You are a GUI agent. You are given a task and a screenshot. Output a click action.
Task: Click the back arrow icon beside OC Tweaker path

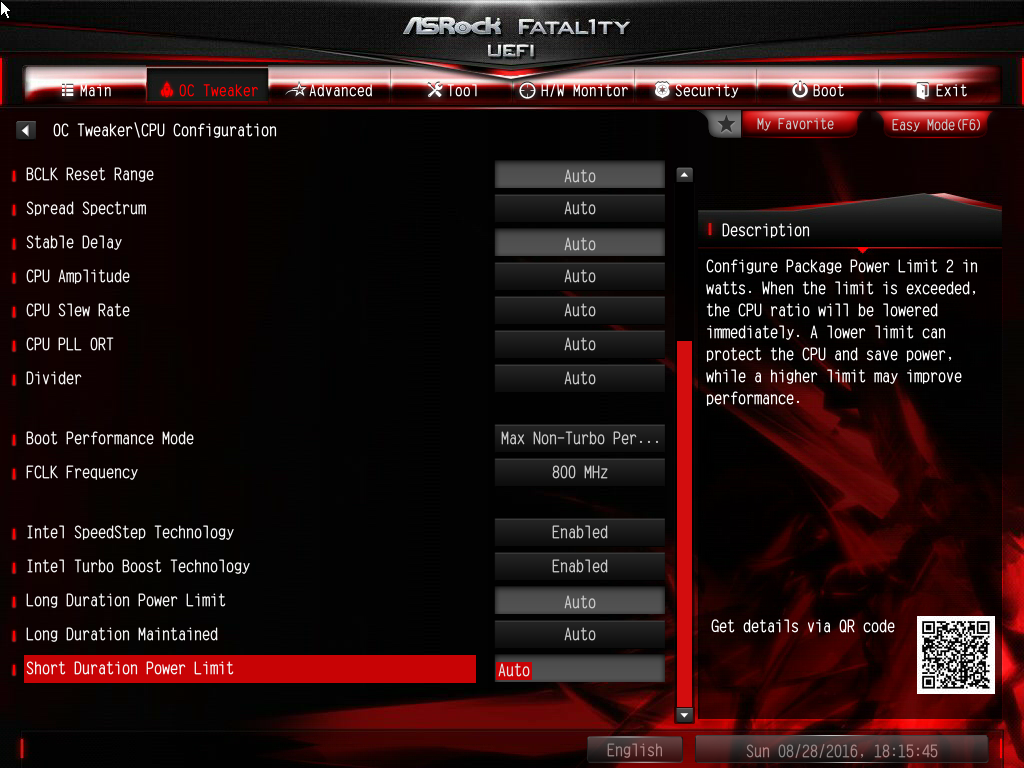[25, 130]
